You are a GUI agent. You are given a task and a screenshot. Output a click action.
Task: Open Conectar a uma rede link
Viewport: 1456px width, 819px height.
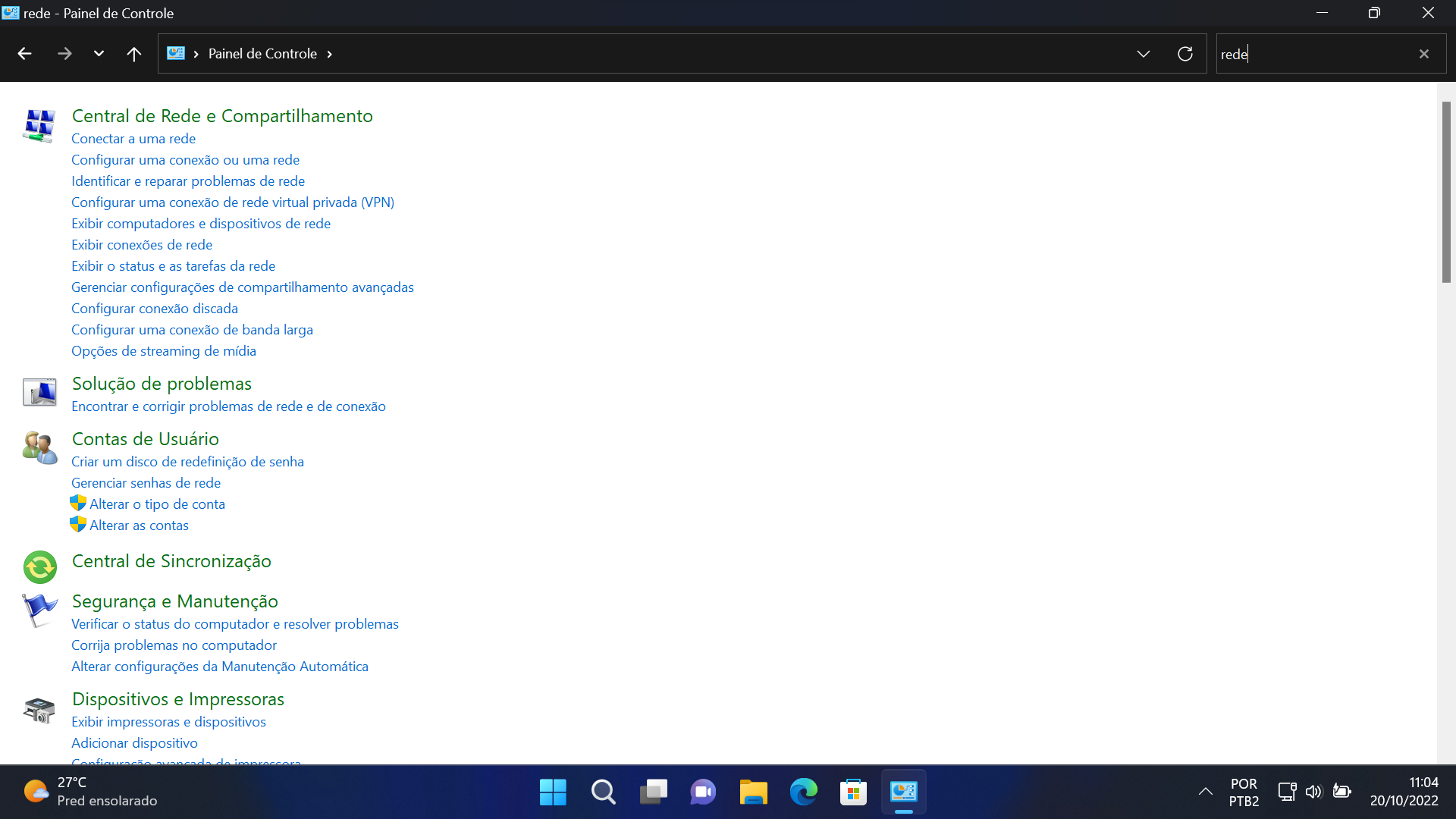[133, 139]
